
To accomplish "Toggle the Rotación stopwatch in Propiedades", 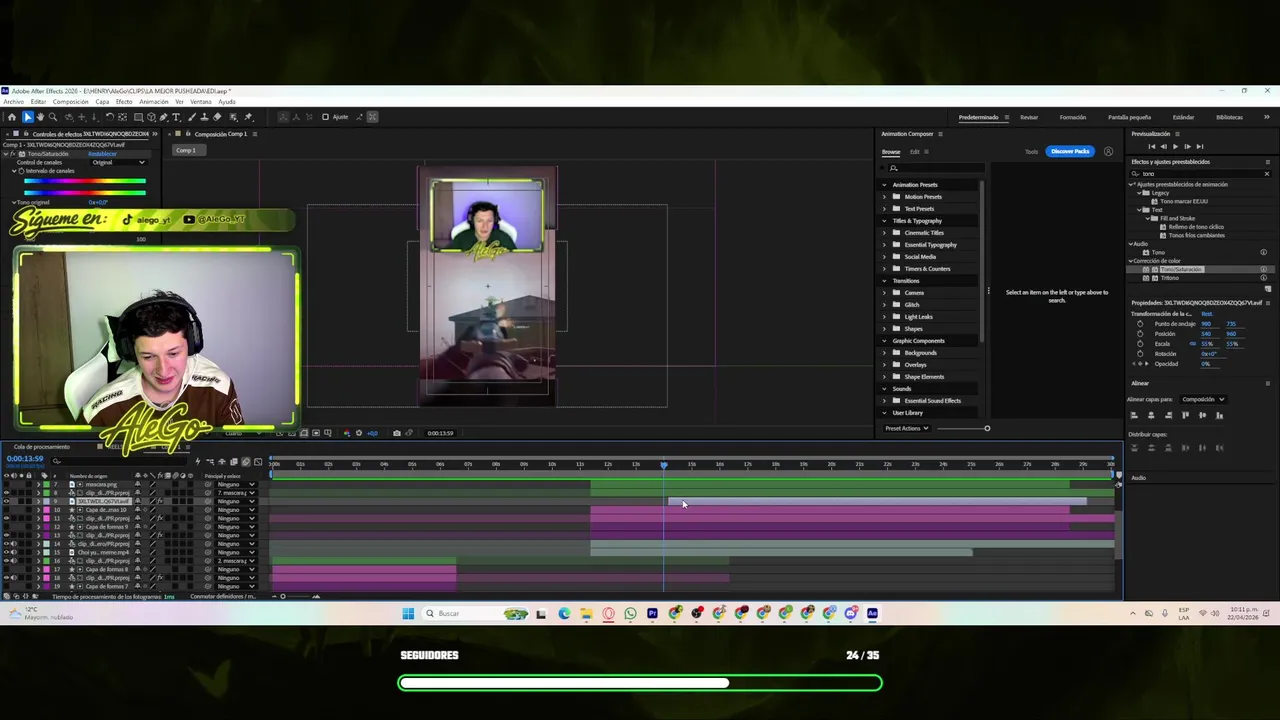I will (1140, 354).
